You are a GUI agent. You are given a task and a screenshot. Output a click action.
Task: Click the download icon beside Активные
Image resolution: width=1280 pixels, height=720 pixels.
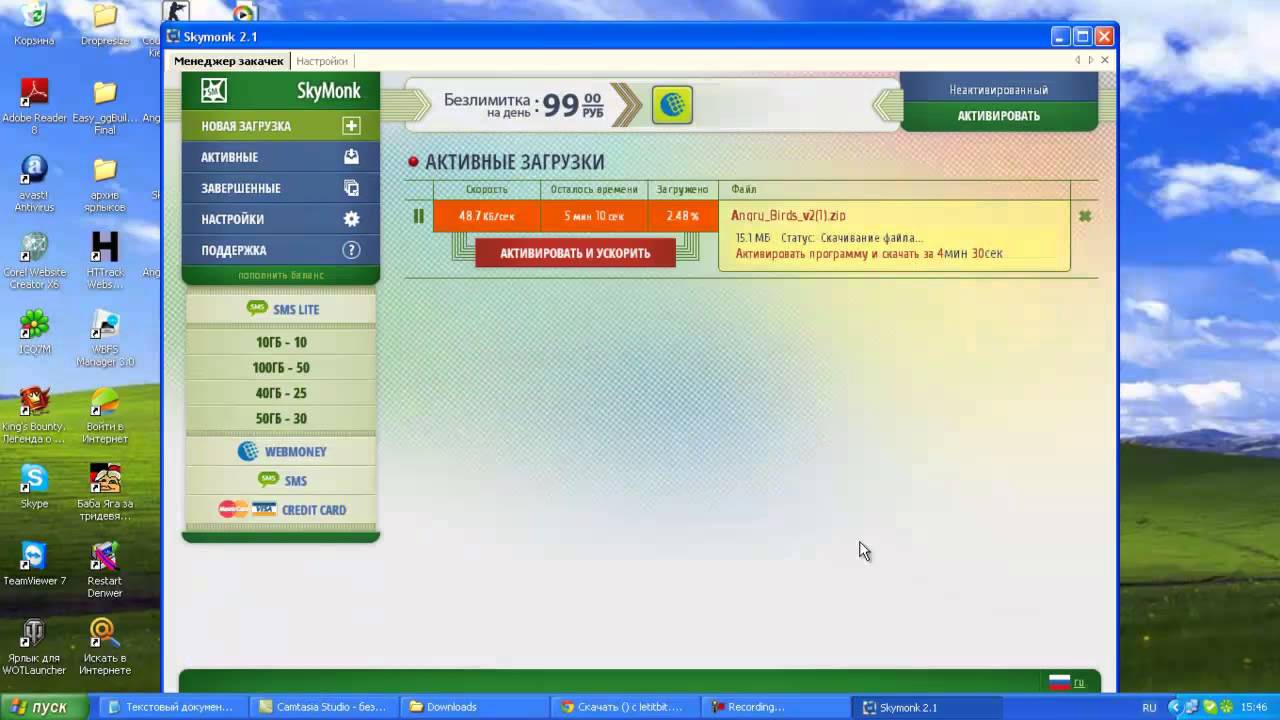[x=351, y=157]
